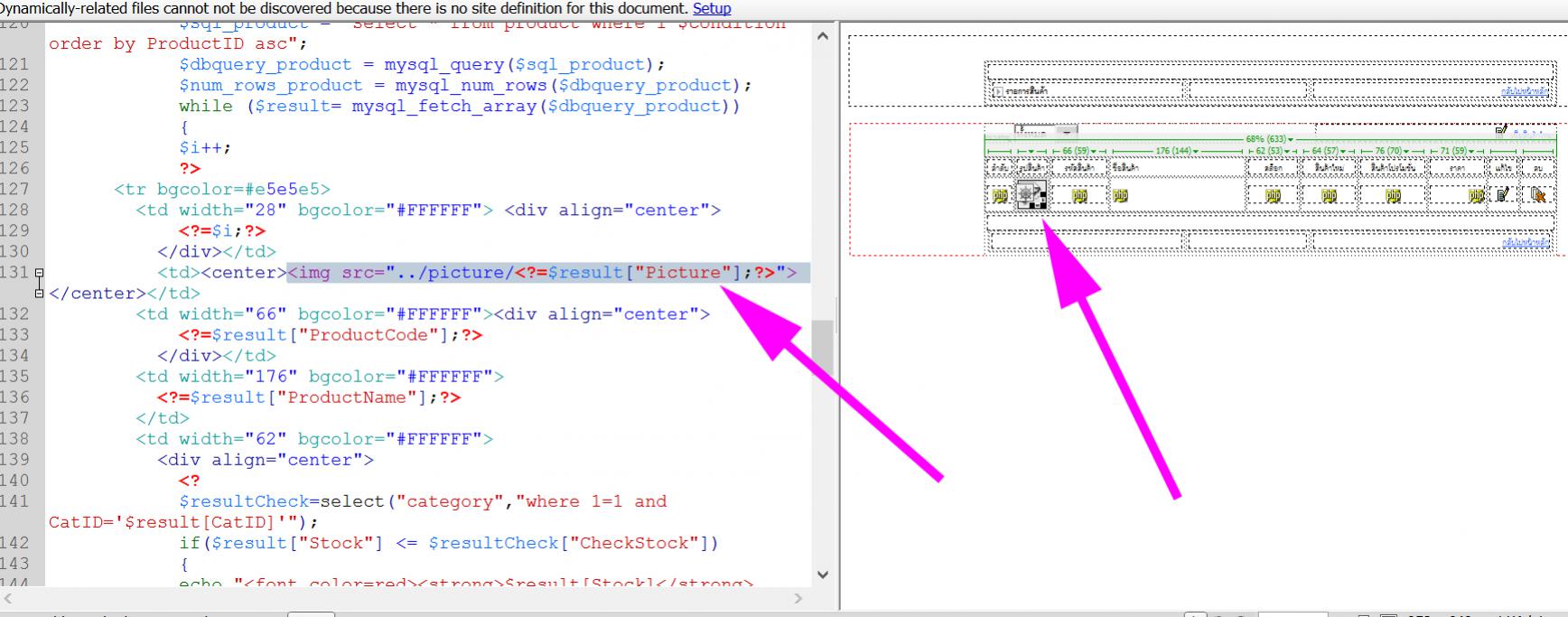Image resolution: width=1568 pixels, height=617 pixels.
Task: Click the code view vertical scrollbar thumb
Action: (823, 346)
